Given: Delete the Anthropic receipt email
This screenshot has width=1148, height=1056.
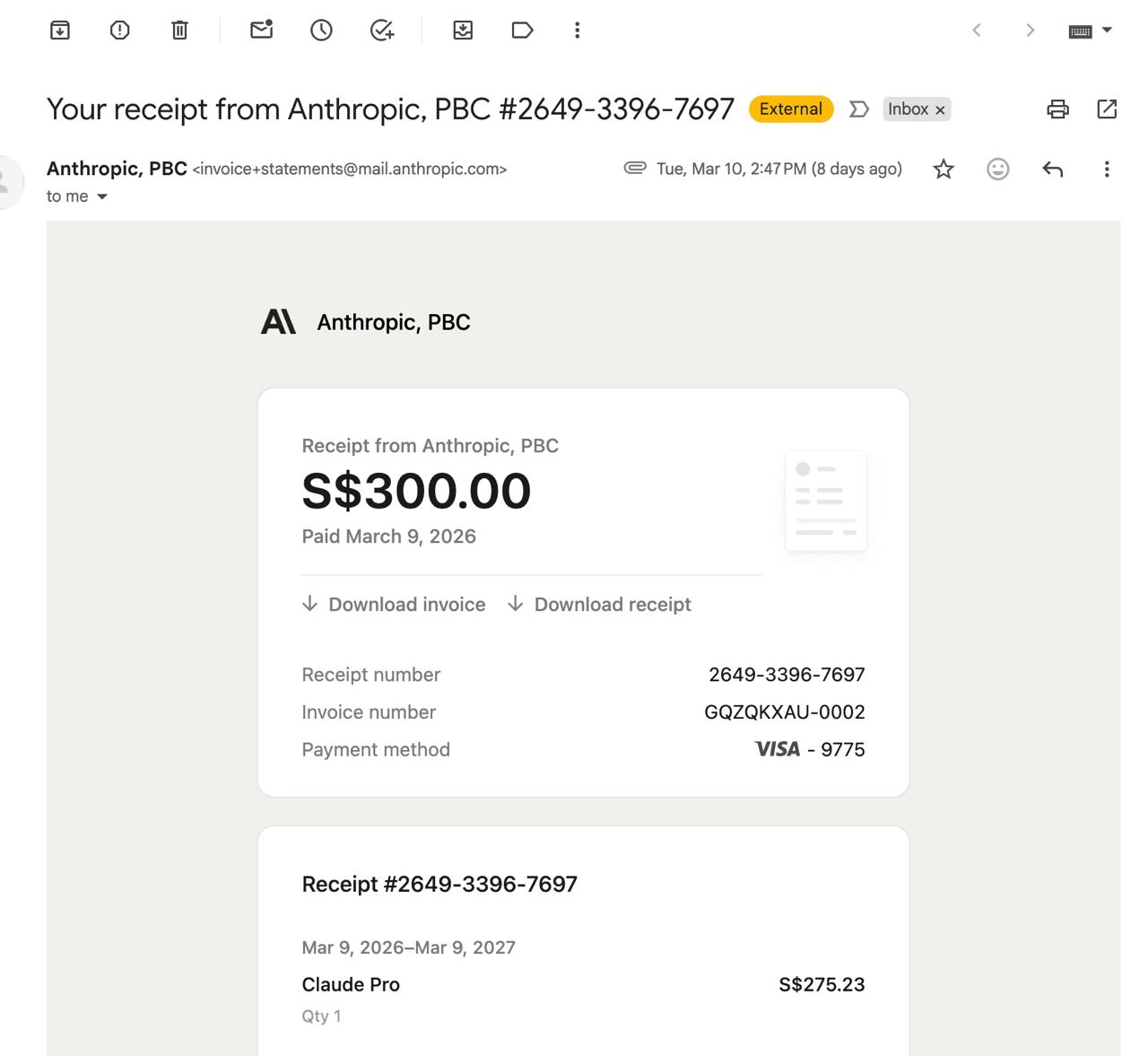Looking at the screenshot, I should pyautogui.click(x=179, y=31).
